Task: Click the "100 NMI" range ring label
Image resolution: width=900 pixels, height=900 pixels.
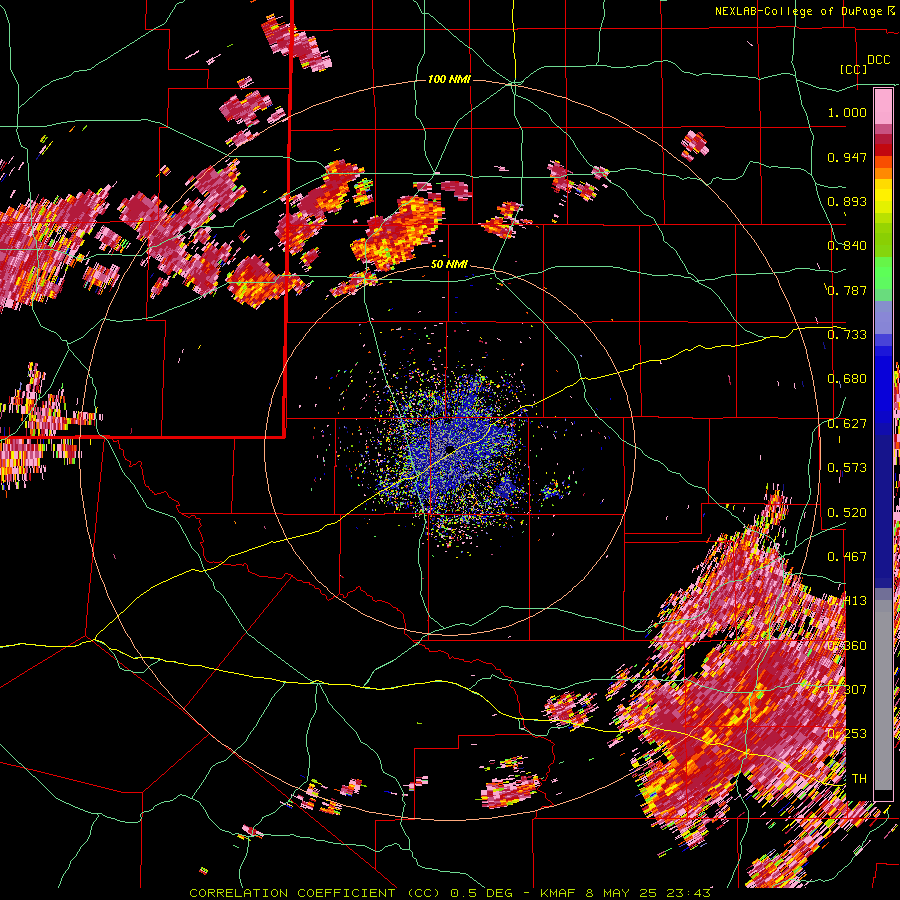Action: pyautogui.click(x=449, y=79)
